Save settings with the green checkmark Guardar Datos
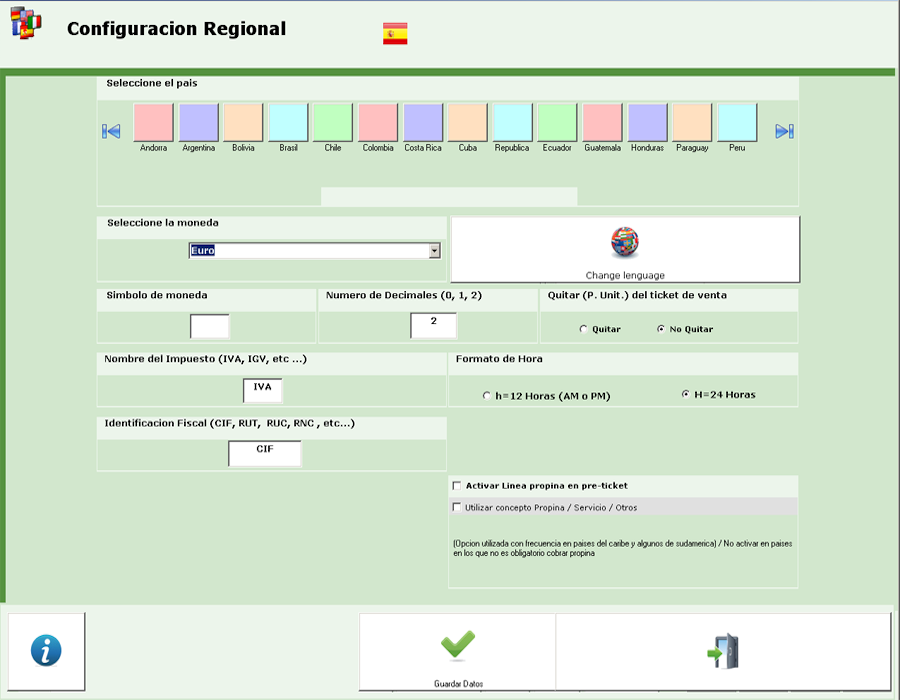900x700 pixels. pyautogui.click(x=457, y=651)
